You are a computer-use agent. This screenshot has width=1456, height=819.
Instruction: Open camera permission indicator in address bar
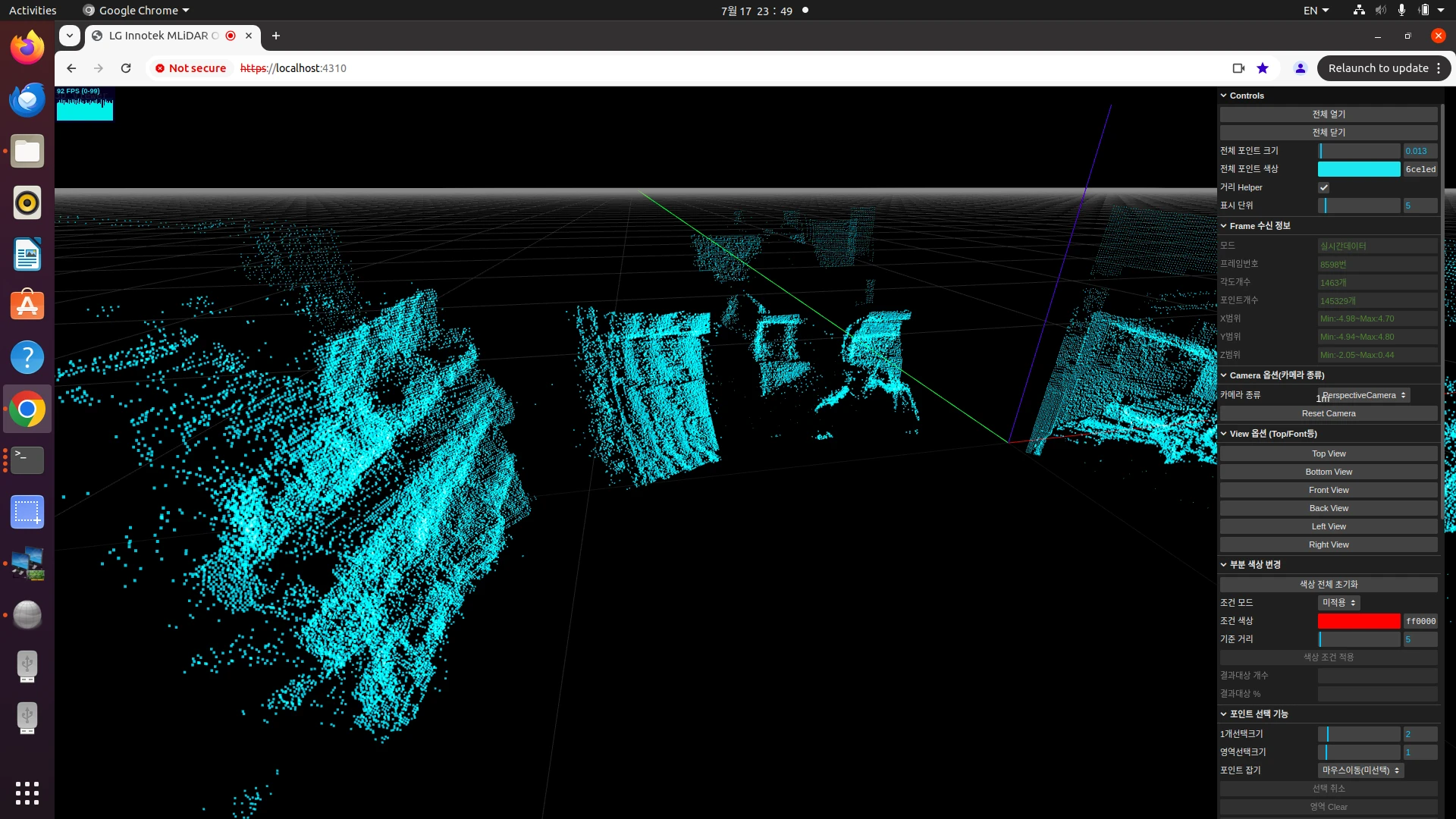coord(1238,68)
